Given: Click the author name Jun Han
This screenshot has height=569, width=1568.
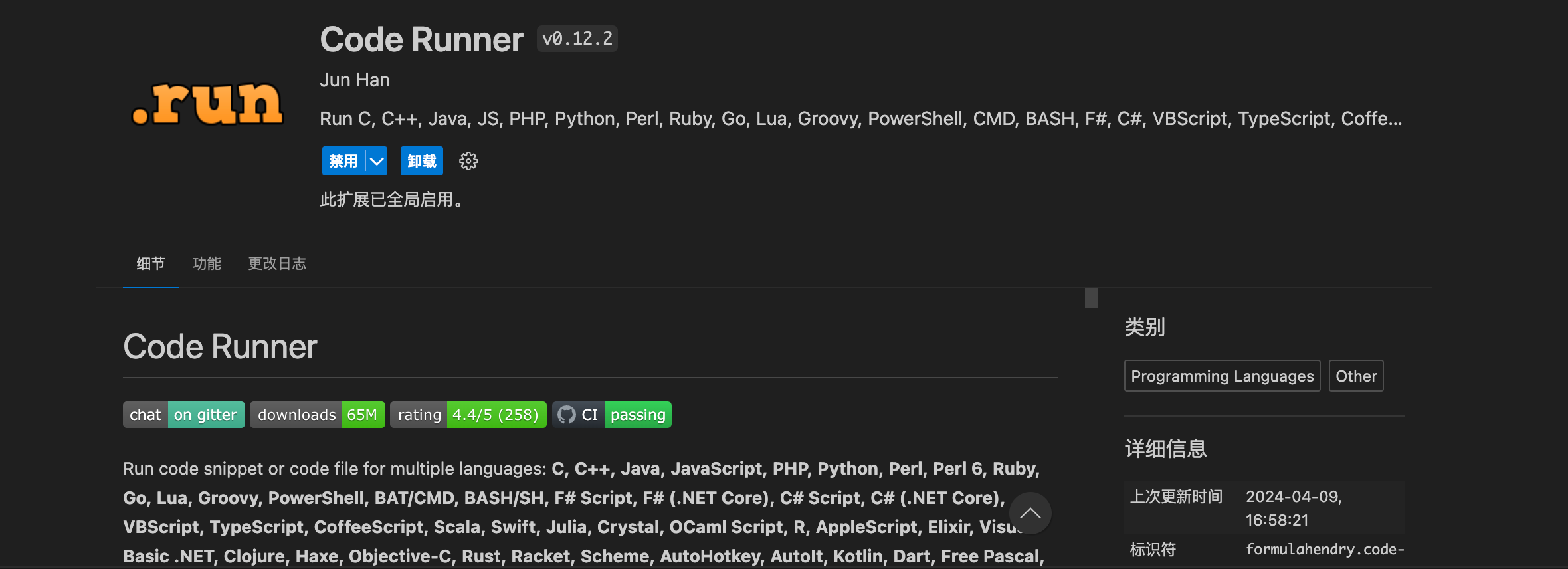Looking at the screenshot, I should [x=354, y=80].
